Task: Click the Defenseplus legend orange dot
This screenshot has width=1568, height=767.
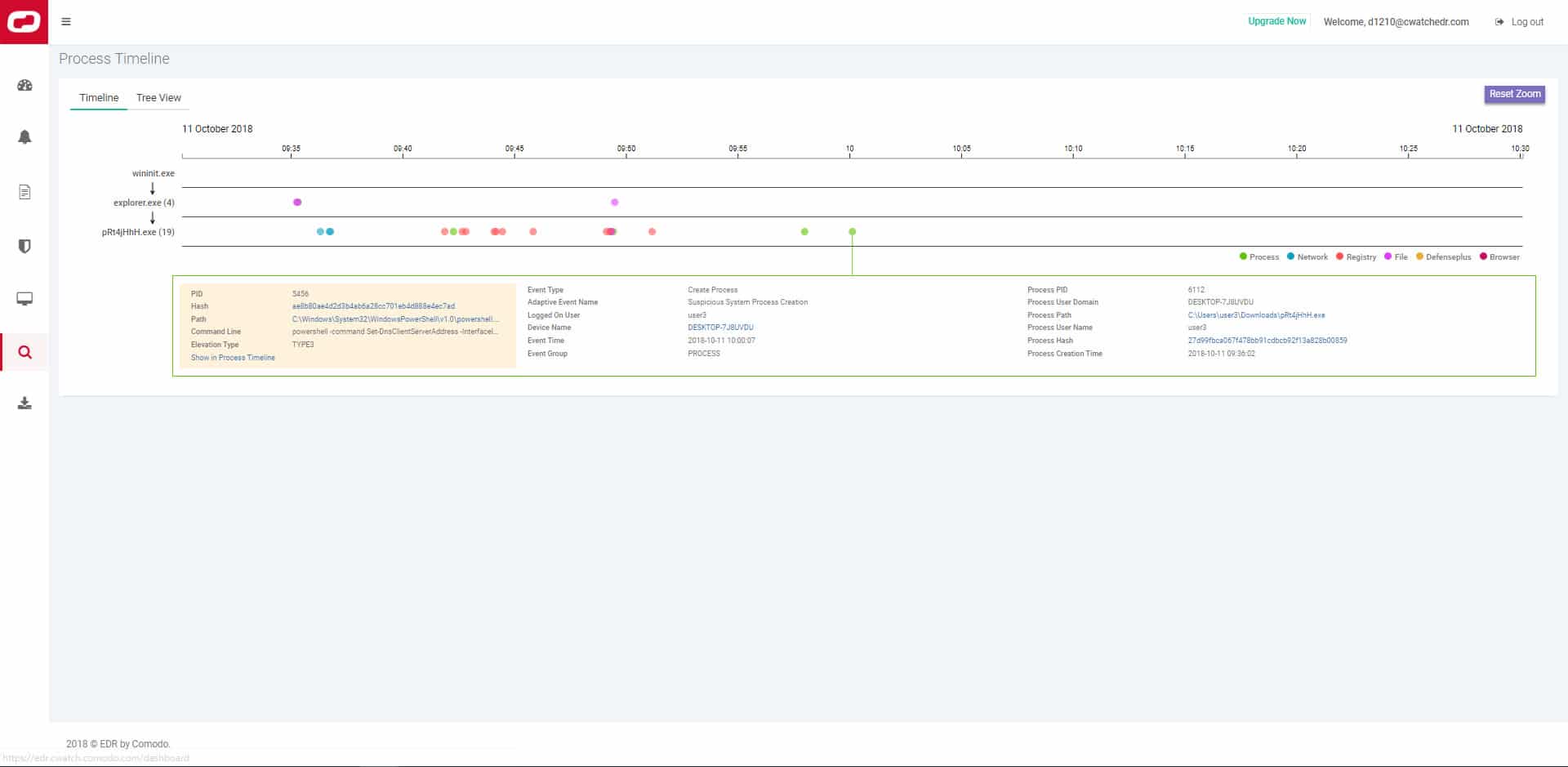Action: tap(1419, 256)
